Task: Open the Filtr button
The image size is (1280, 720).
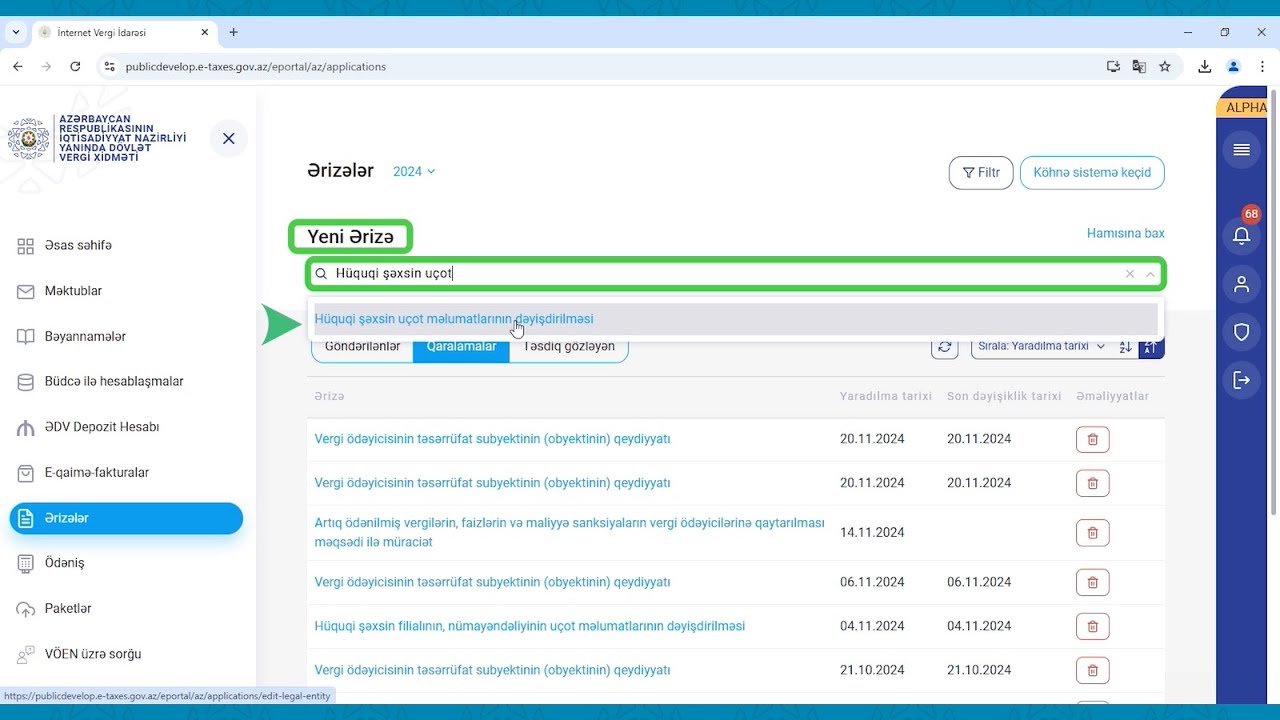Action: point(981,172)
